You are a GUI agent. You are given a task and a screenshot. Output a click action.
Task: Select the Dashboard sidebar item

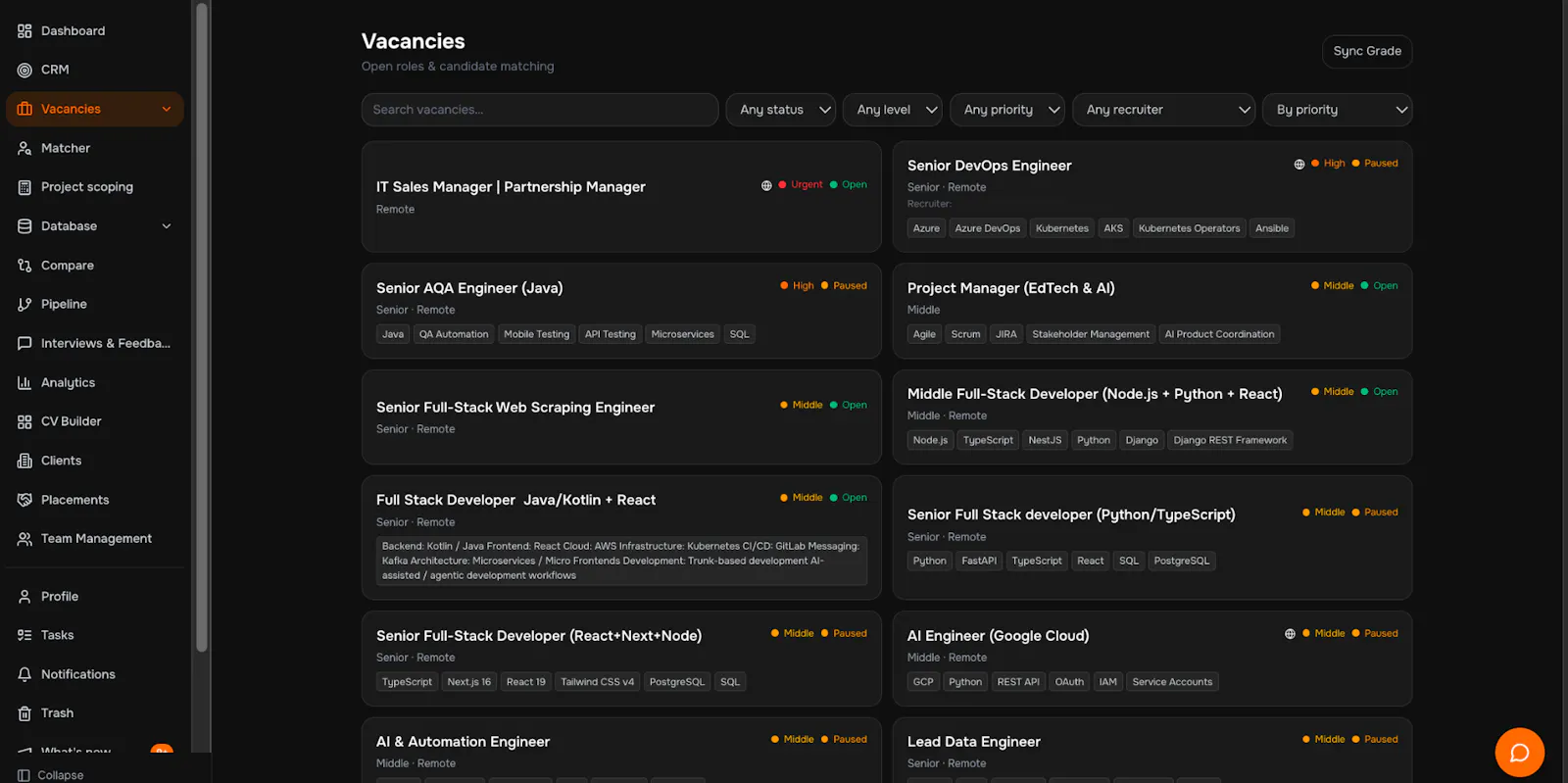(95, 31)
